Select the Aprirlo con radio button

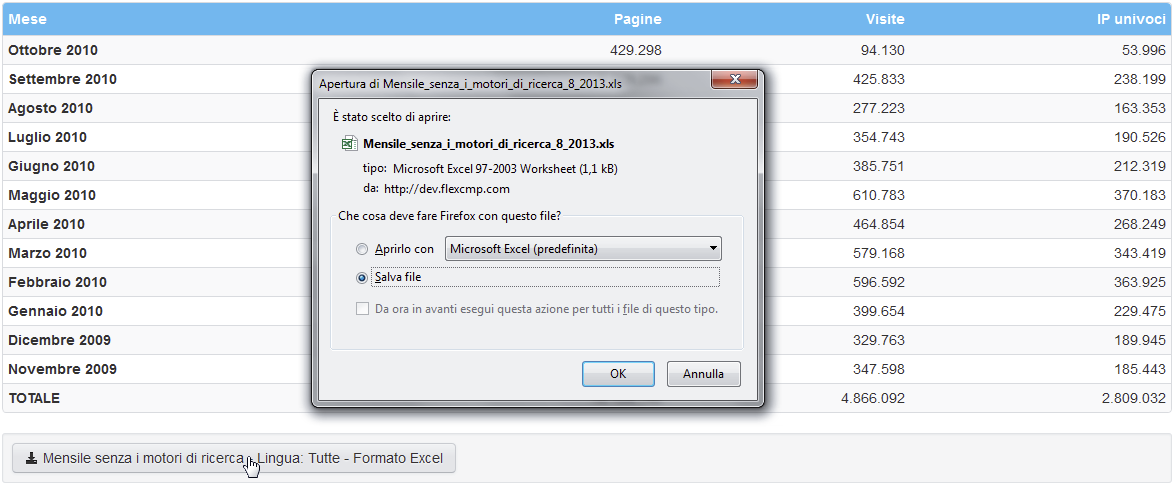363,249
